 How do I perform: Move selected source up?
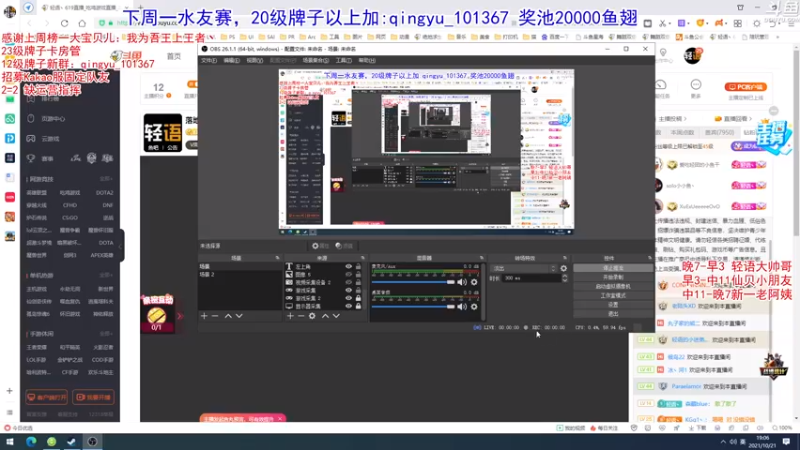point(325,316)
